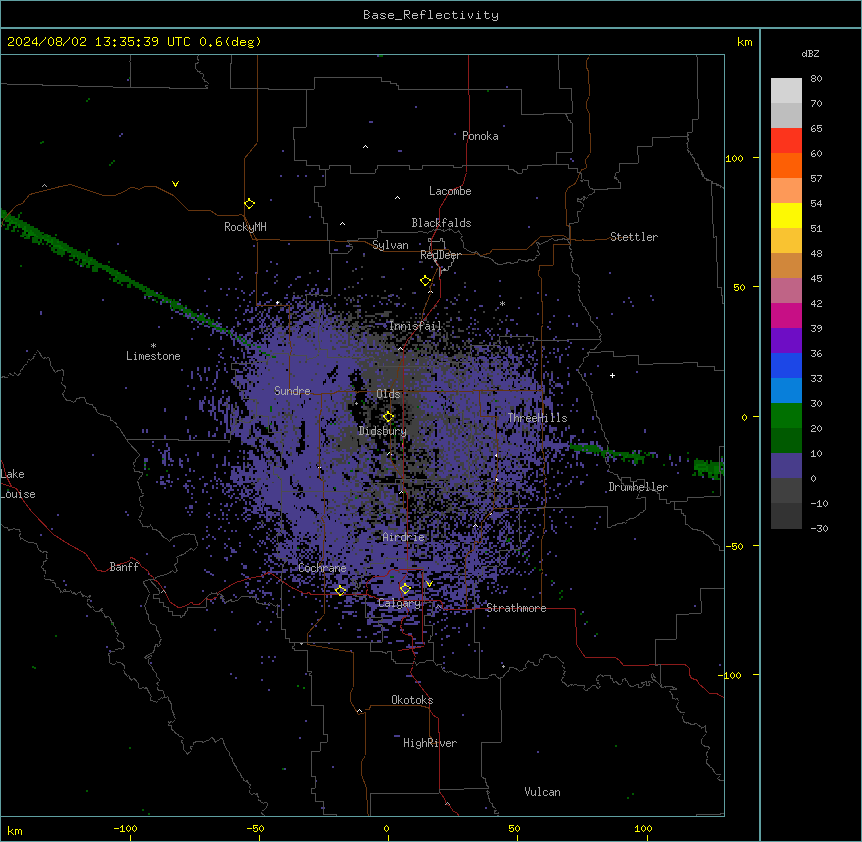862x842 pixels.
Task: Click the yellow V marker northeast of Calgary
Action: pyautogui.click(x=429, y=584)
